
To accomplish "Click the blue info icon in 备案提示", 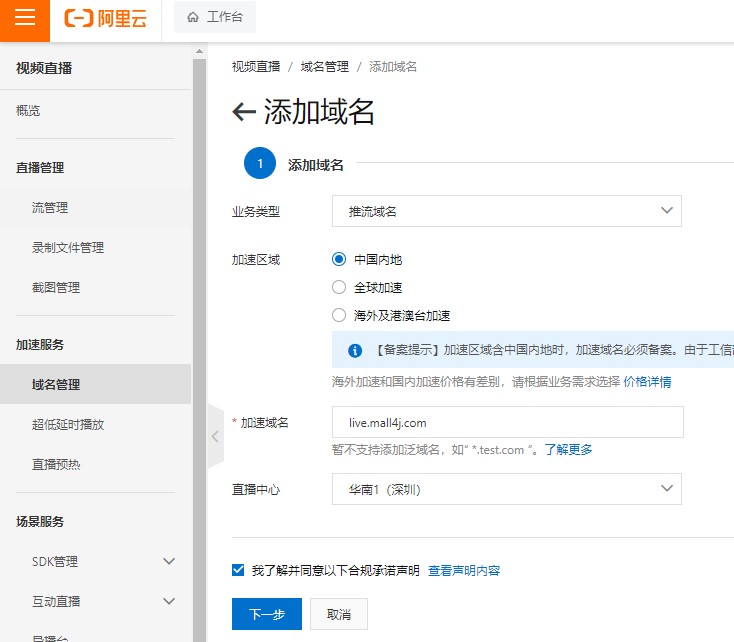I will pos(354,351).
